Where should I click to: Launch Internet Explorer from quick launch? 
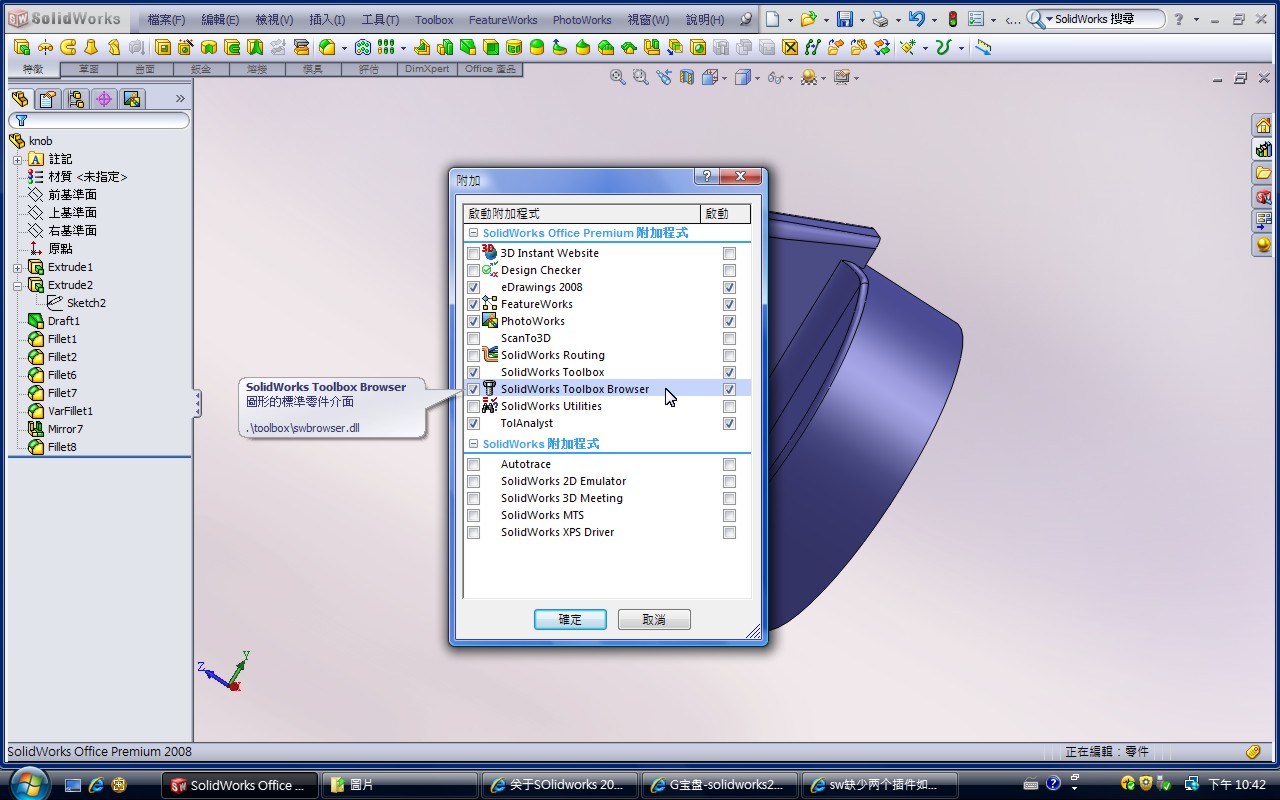(96, 785)
